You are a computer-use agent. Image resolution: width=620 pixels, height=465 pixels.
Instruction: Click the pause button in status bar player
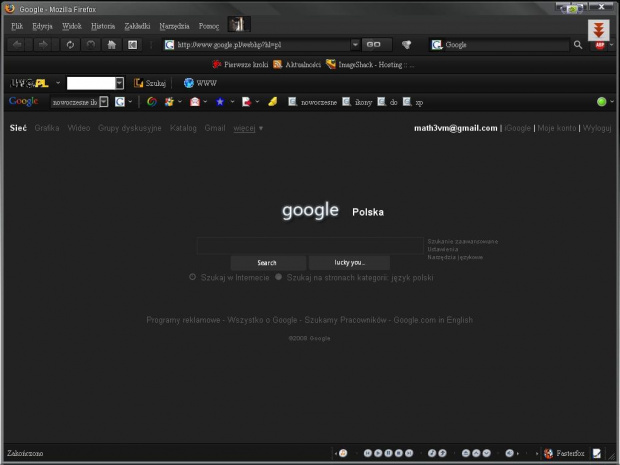(x=388, y=453)
